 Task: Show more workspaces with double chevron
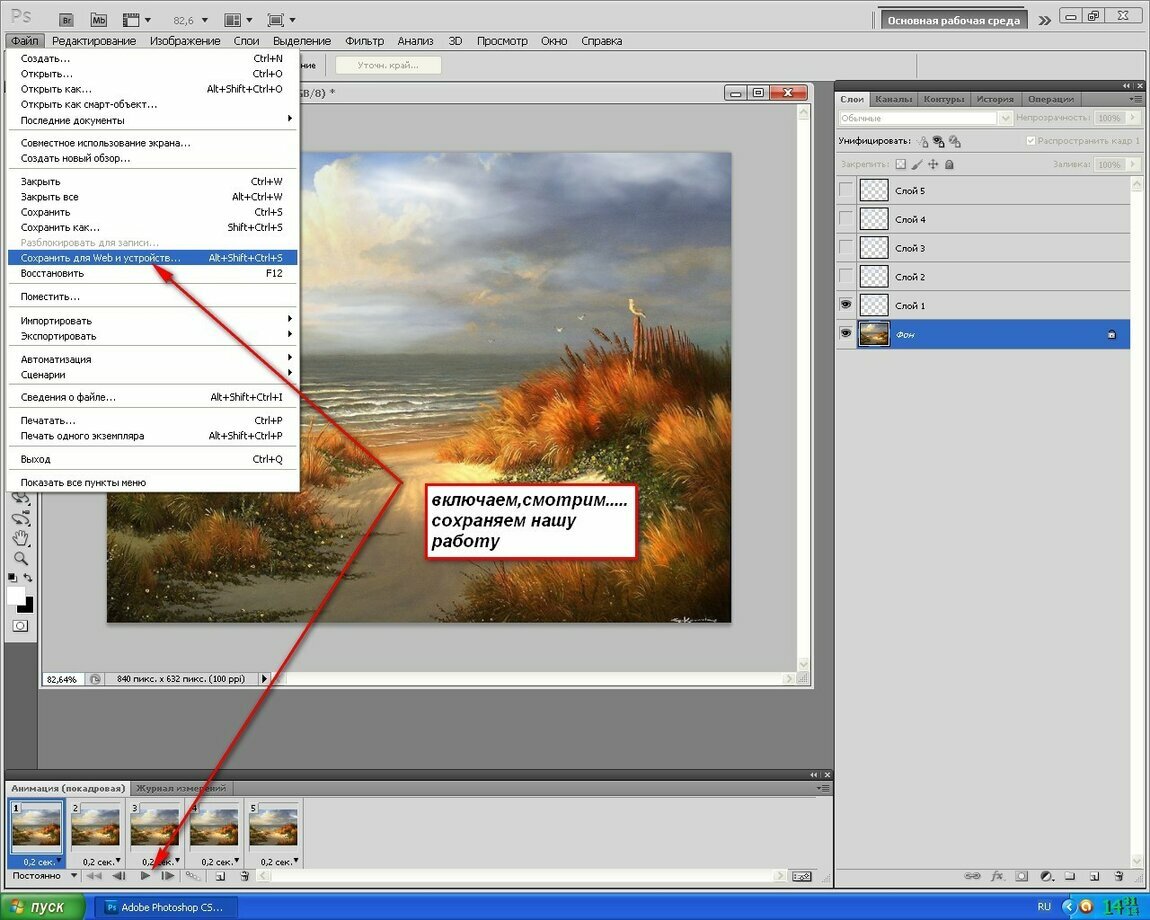(1044, 21)
